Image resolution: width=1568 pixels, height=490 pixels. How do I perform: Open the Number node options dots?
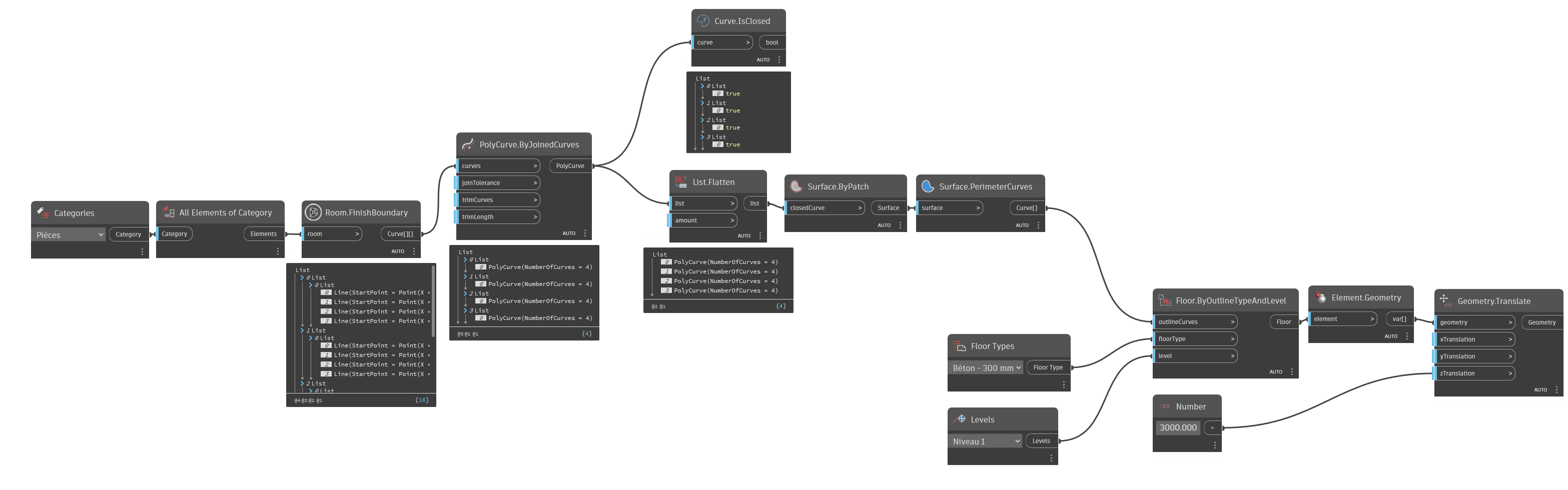pyautogui.click(x=1215, y=445)
